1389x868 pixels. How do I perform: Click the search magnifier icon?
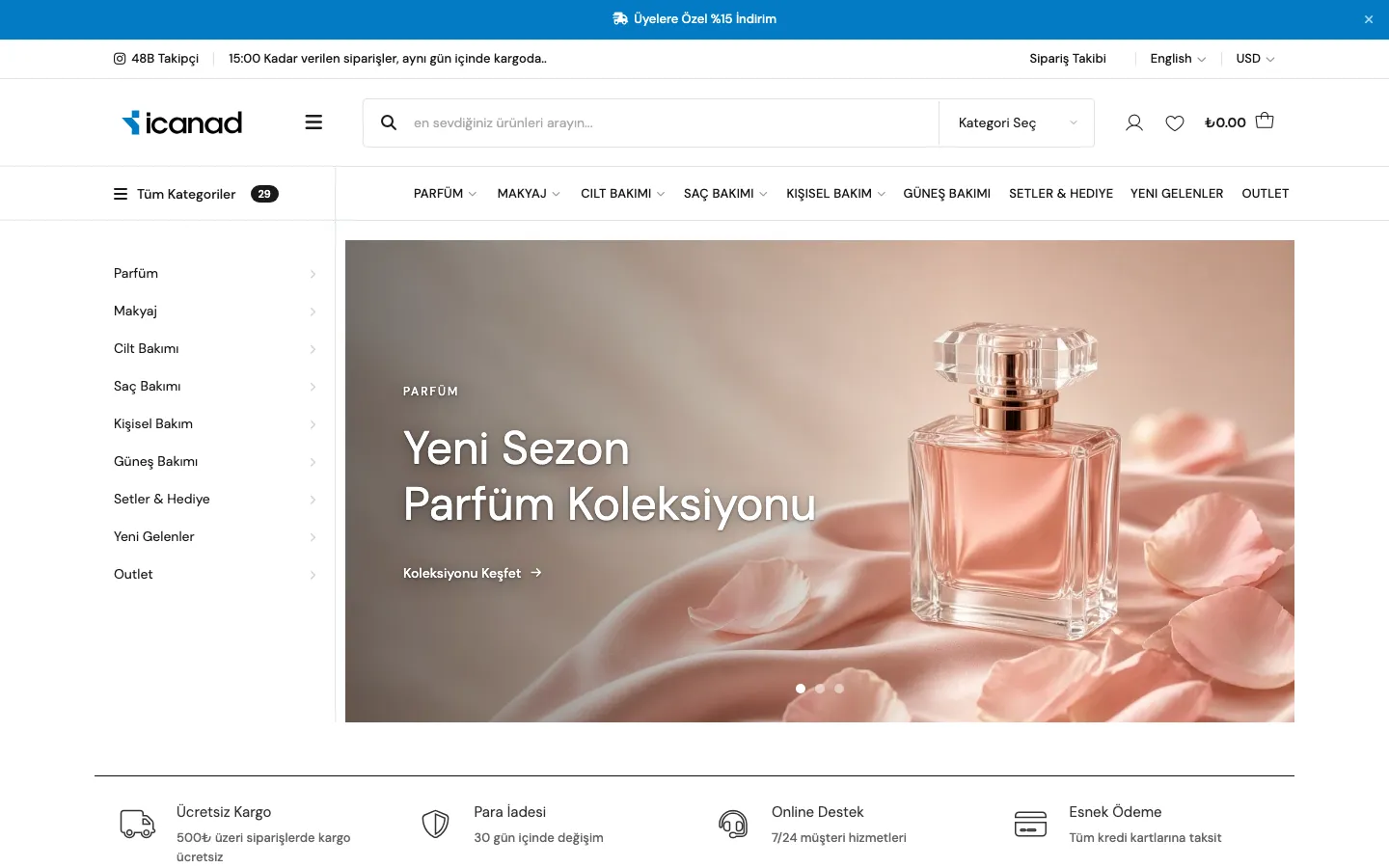tap(389, 122)
